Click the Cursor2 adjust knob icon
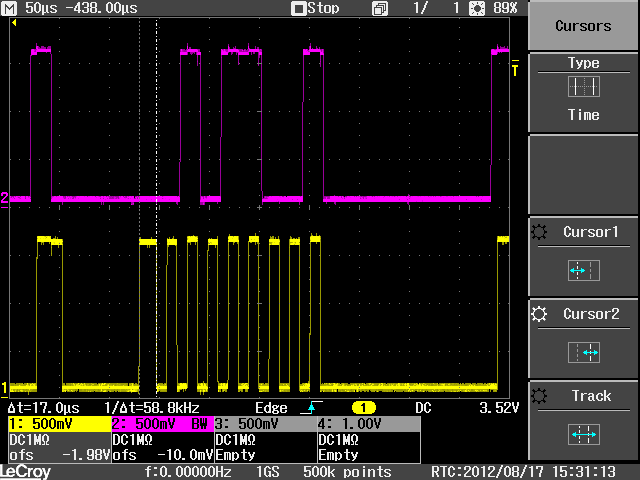 (x=539, y=314)
